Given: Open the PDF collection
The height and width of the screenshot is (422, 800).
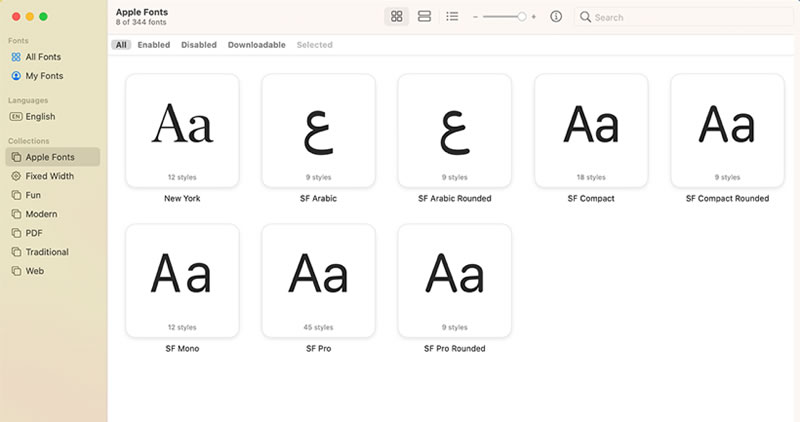Looking at the screenshot, I should tap(53, 233).
